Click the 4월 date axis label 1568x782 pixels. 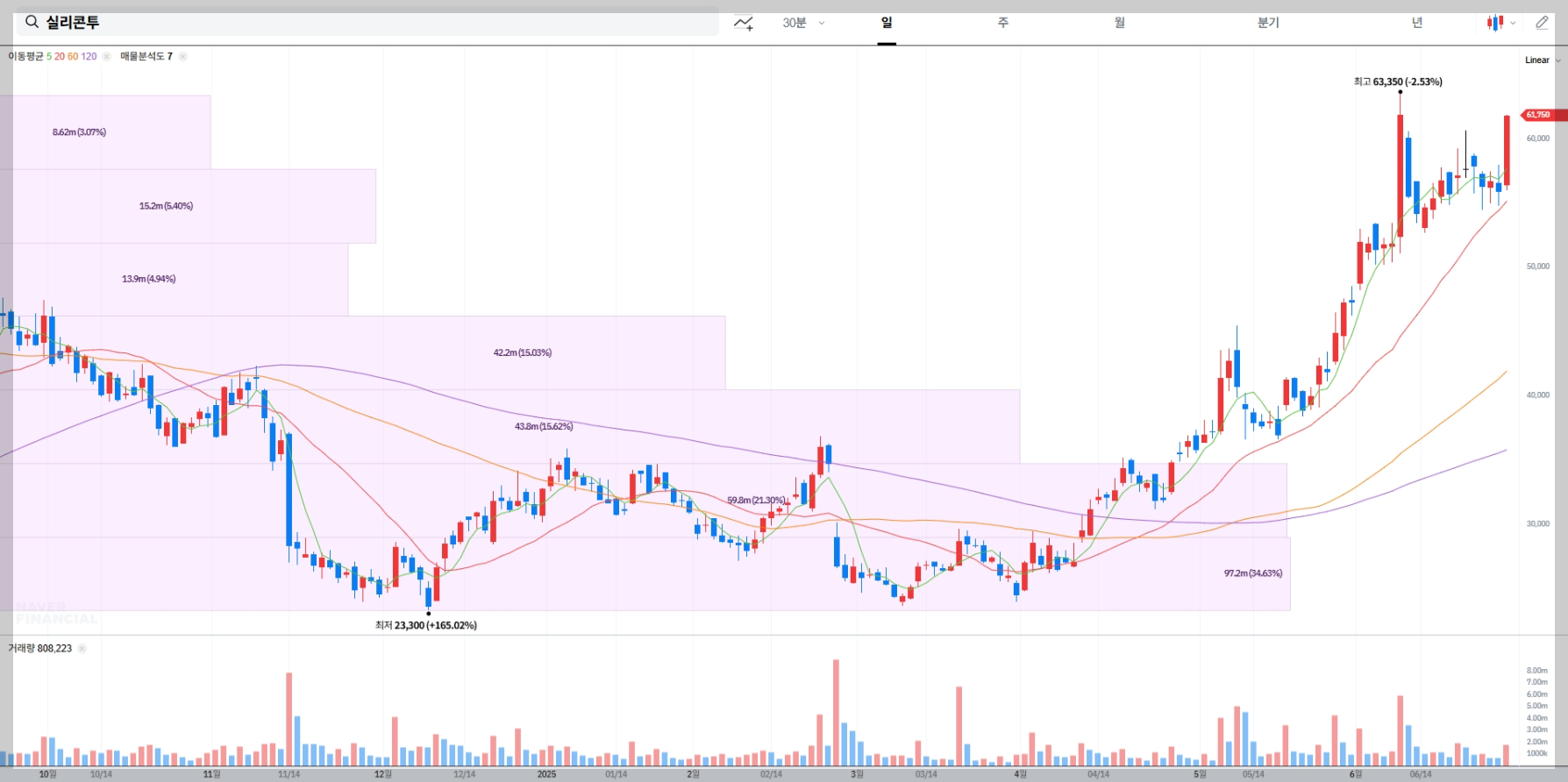tap(1020, 774)
